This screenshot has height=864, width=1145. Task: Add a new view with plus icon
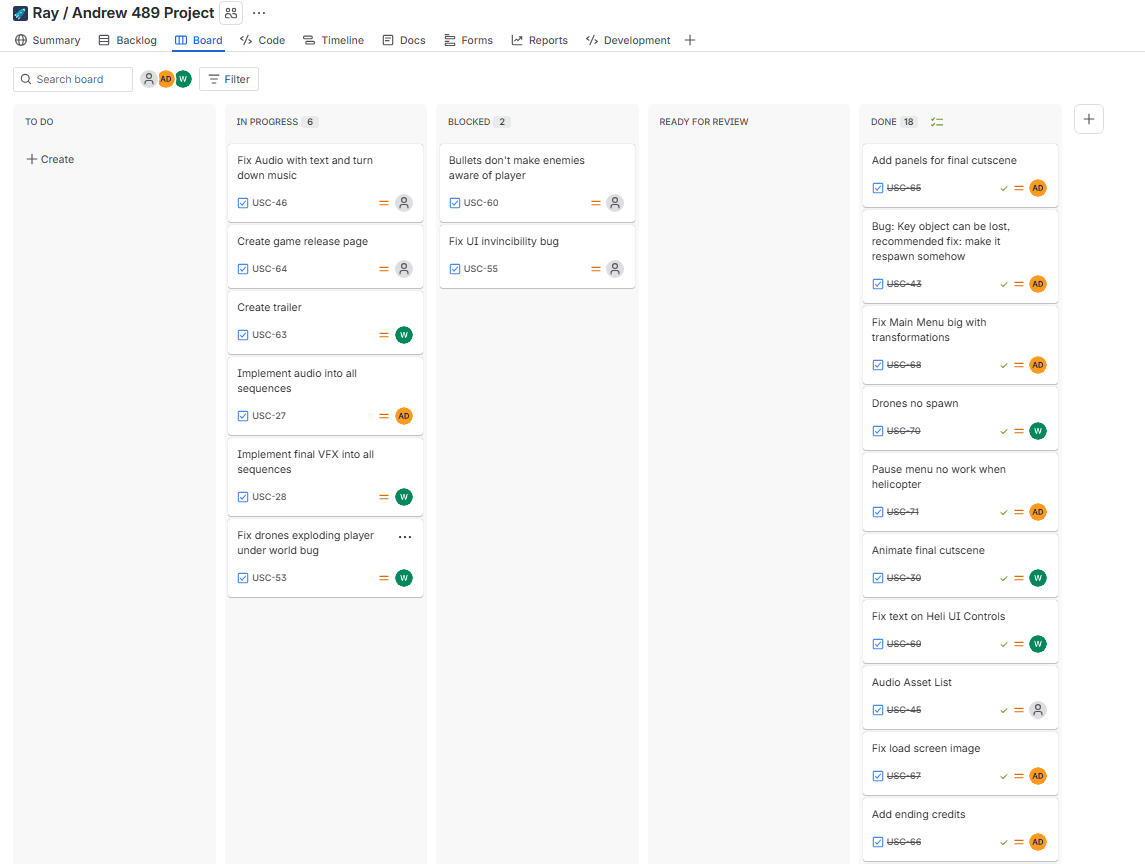689,40
